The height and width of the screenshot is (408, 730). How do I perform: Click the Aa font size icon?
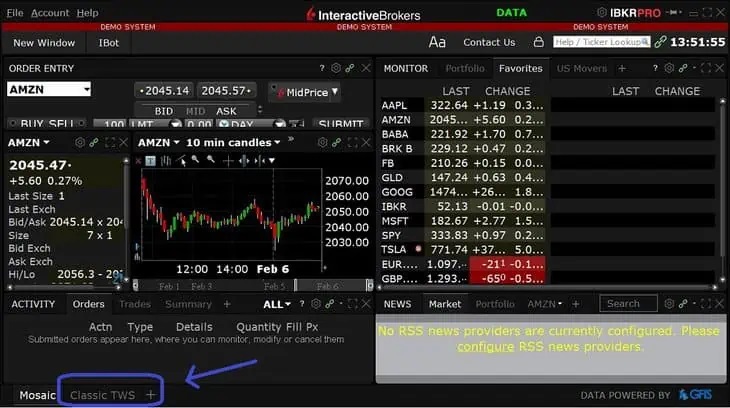(x=437, y=42)
